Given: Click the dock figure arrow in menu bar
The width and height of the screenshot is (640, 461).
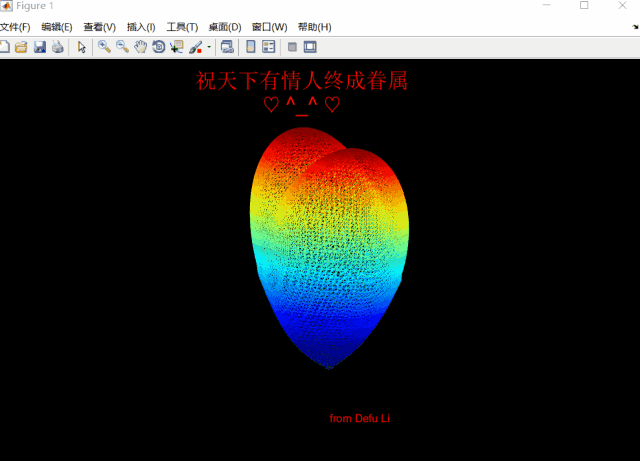Looking at the screenshot, I should coord(636,27).
